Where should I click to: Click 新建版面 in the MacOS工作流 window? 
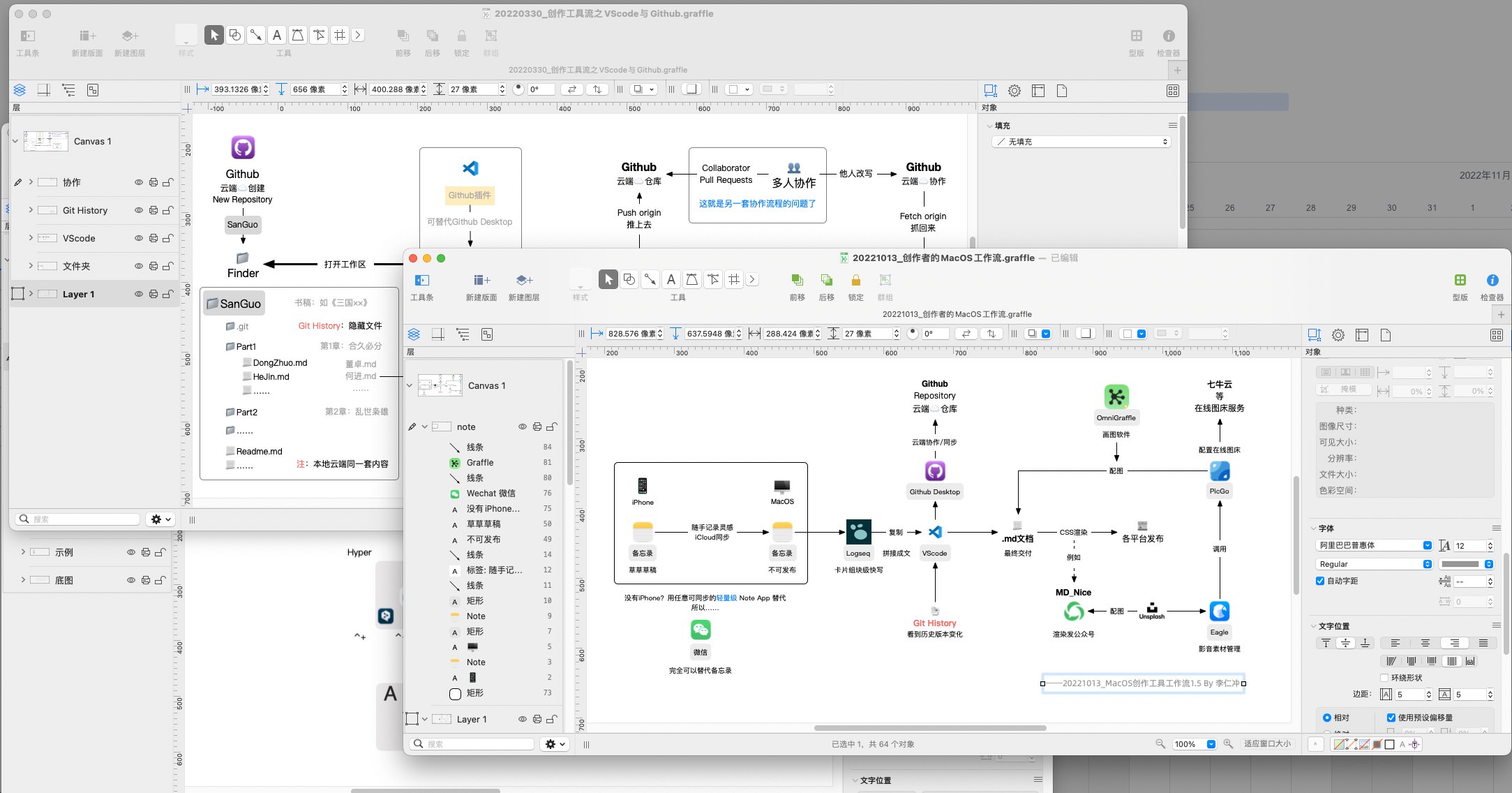481,281
